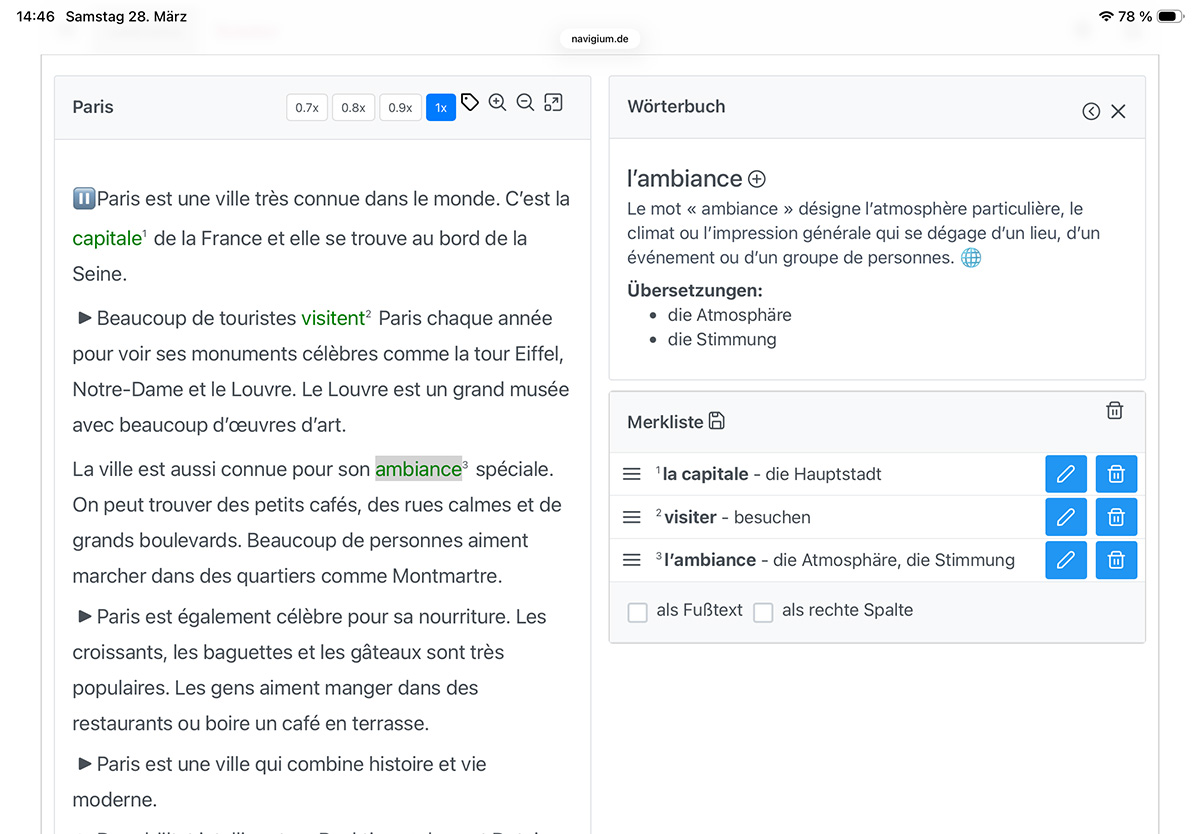1200x834 pixels.
Task: Enable the 'als Fußtext' checkbox
Action: pos(638,612)
